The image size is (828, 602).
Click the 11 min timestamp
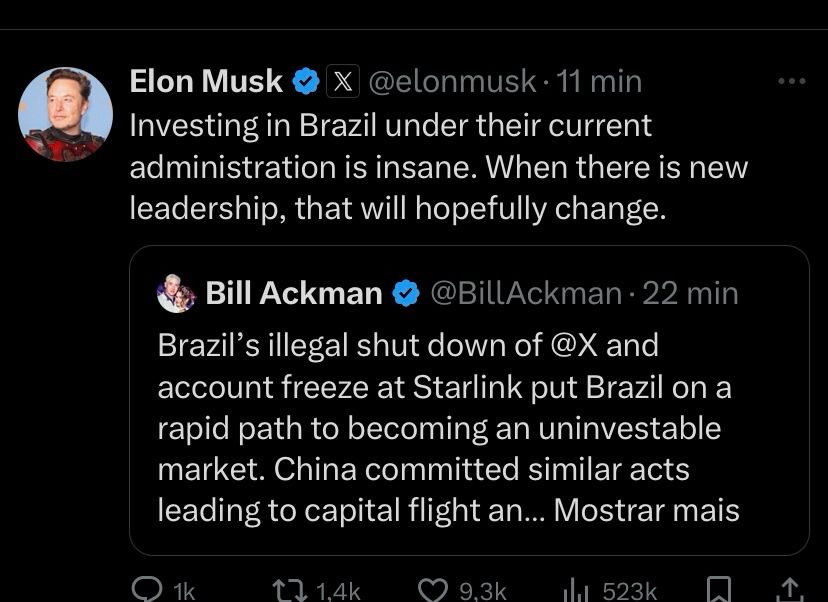coord(600,82)
